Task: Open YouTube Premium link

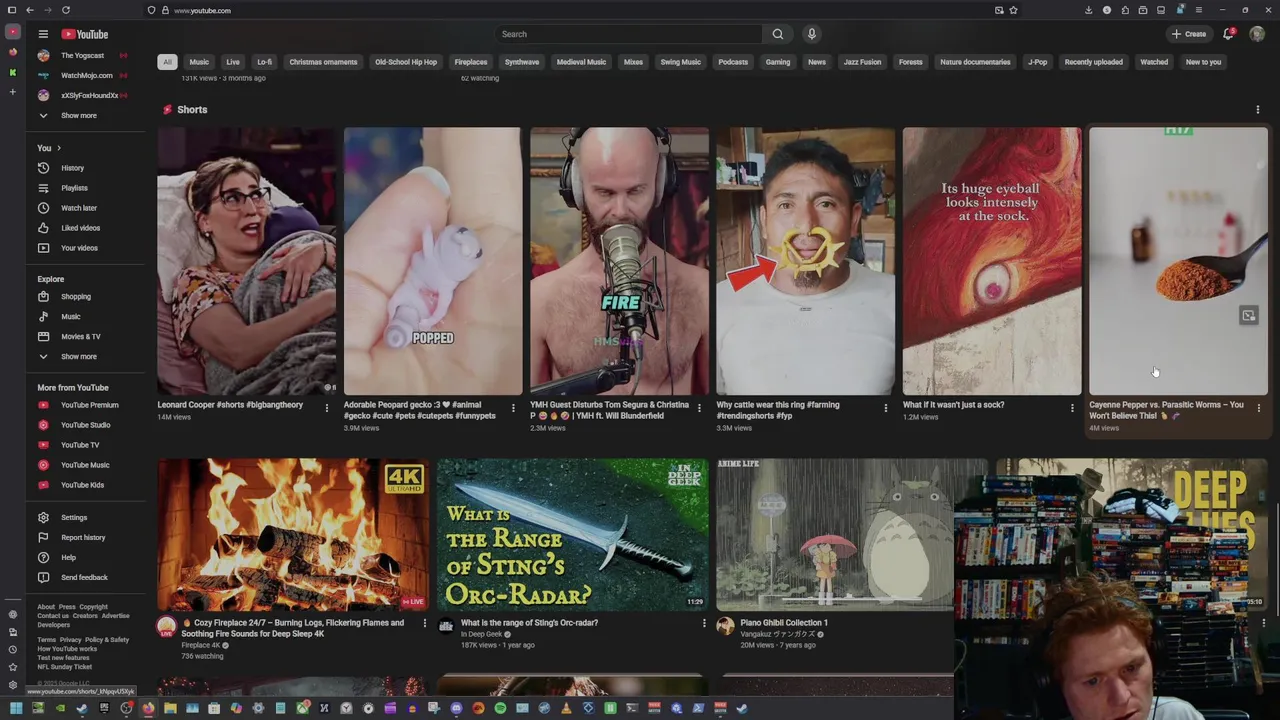Action: pos(91,405)
